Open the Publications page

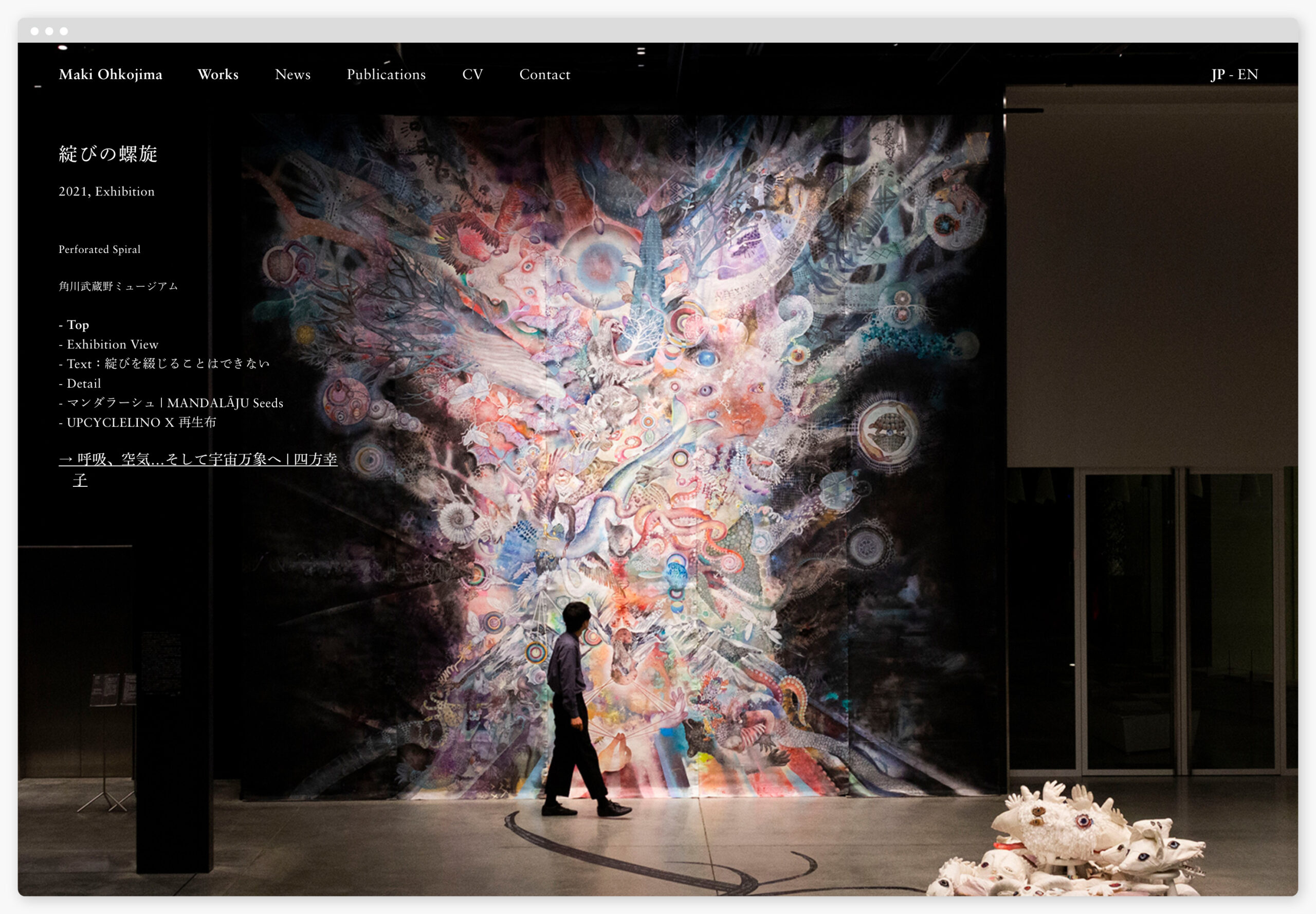[386, 75]
